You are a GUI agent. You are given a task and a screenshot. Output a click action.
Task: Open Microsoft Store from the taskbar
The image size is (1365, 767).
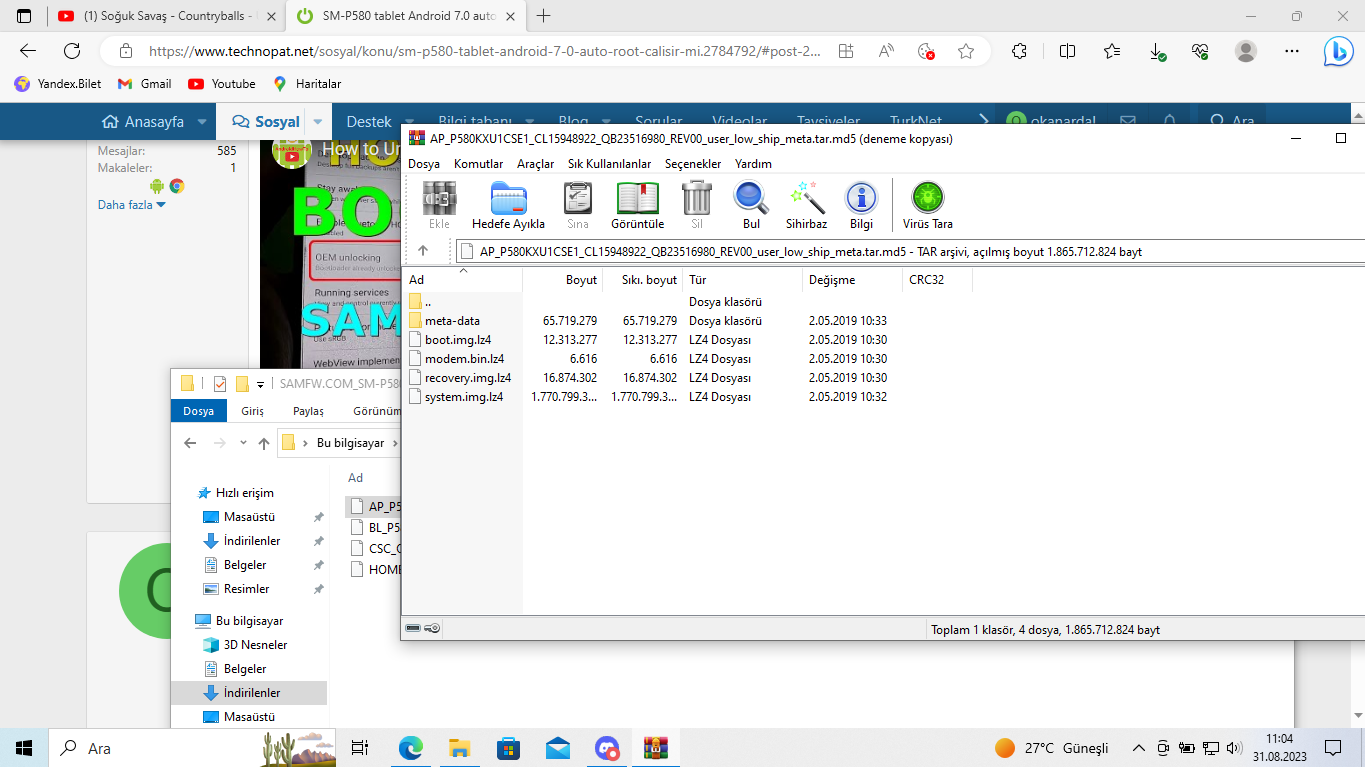click(x=508, y=748)
